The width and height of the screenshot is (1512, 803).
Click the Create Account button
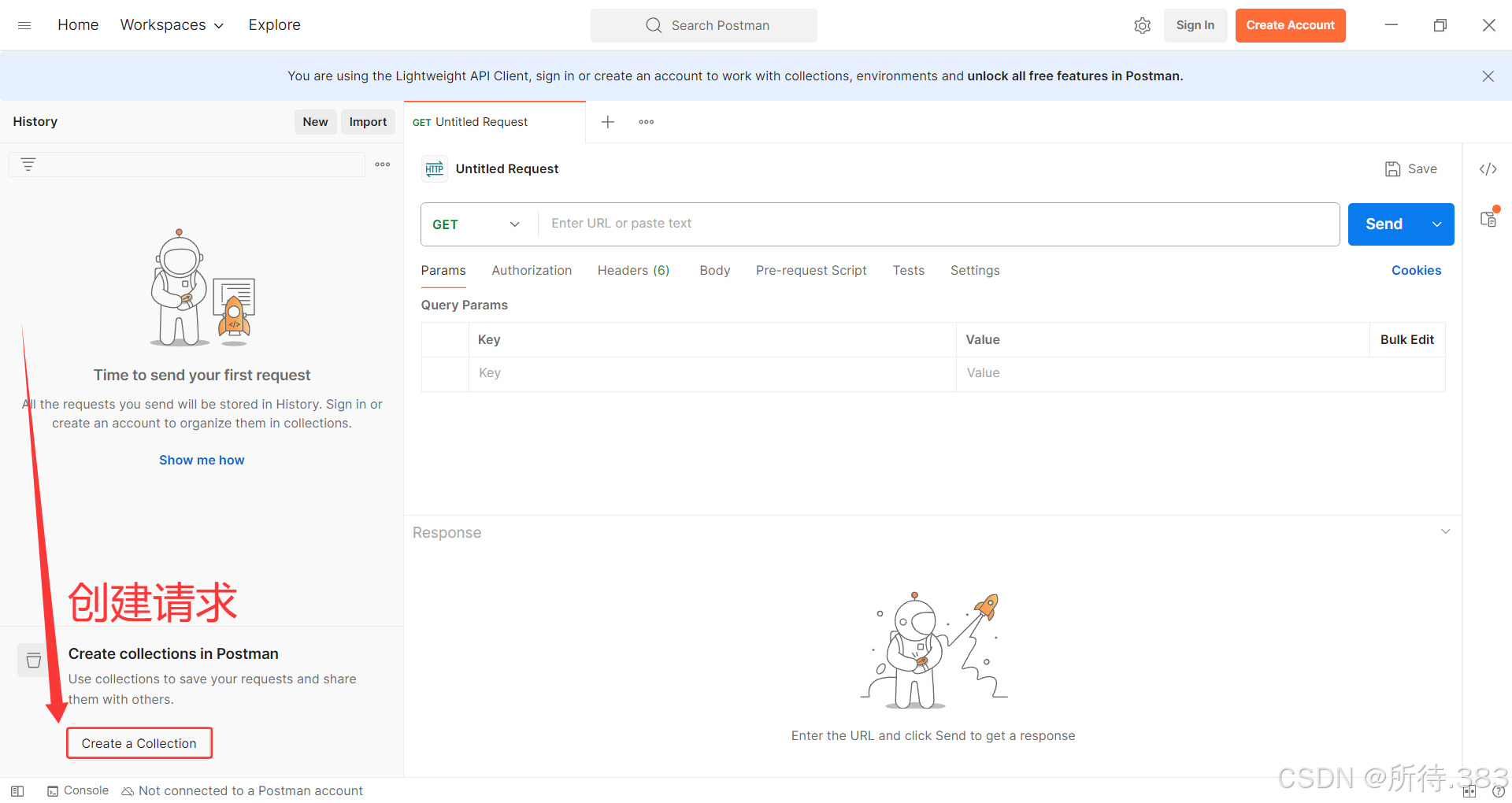tap(1290, 25)
